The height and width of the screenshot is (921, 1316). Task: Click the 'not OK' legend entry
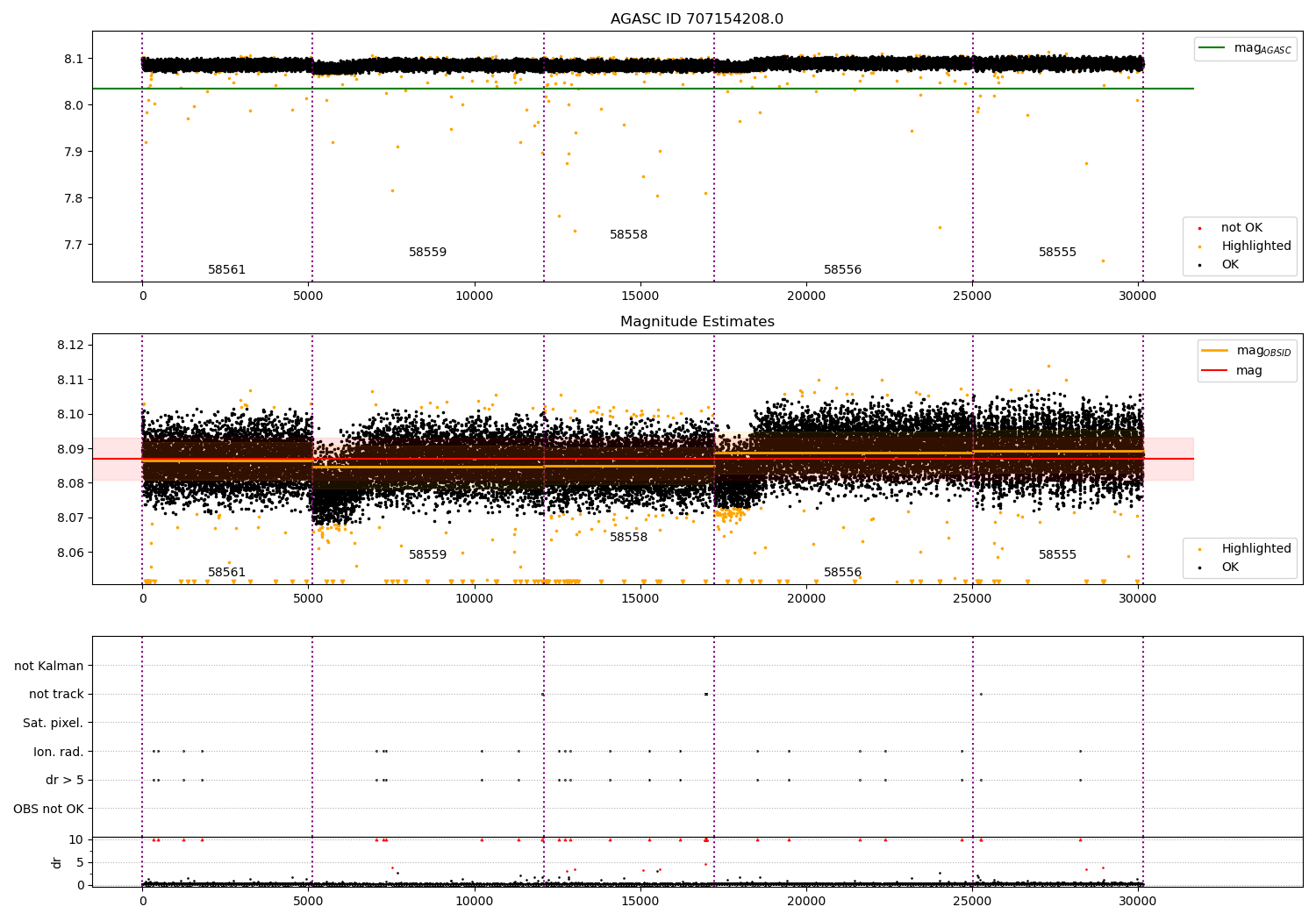1241,228
